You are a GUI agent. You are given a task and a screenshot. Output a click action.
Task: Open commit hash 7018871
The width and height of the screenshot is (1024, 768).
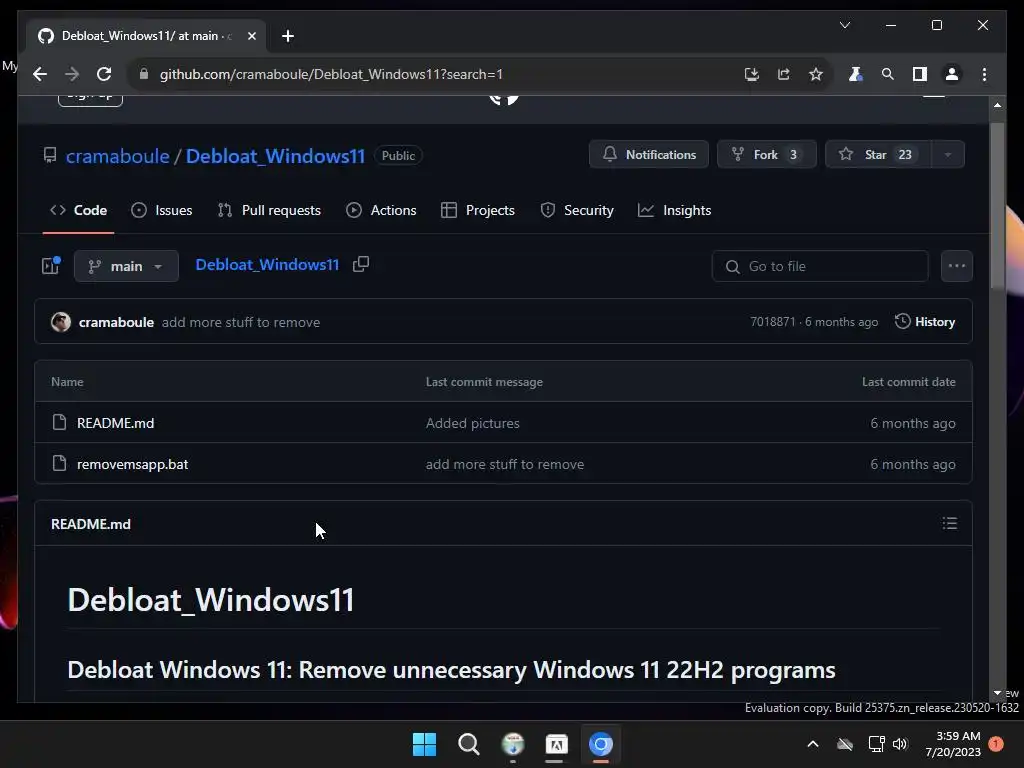(x=773, y=322)
